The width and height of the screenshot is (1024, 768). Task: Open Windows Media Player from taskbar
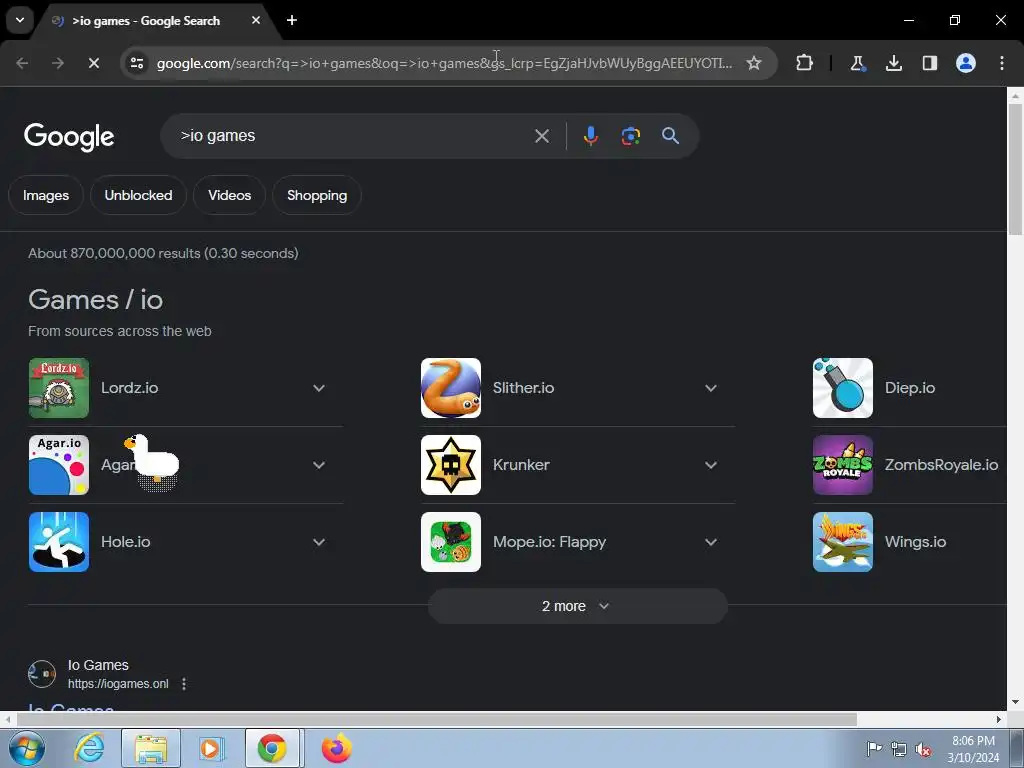[x=210, y=748]
